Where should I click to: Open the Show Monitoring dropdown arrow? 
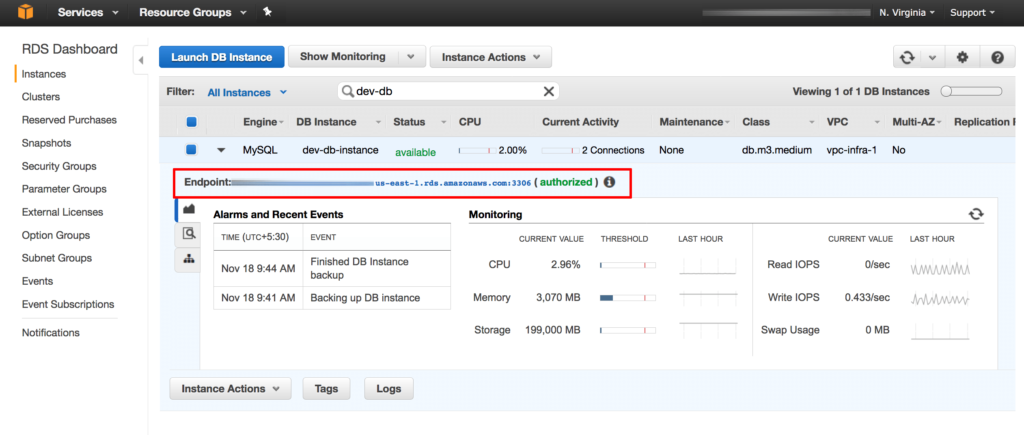click(411, 57)
